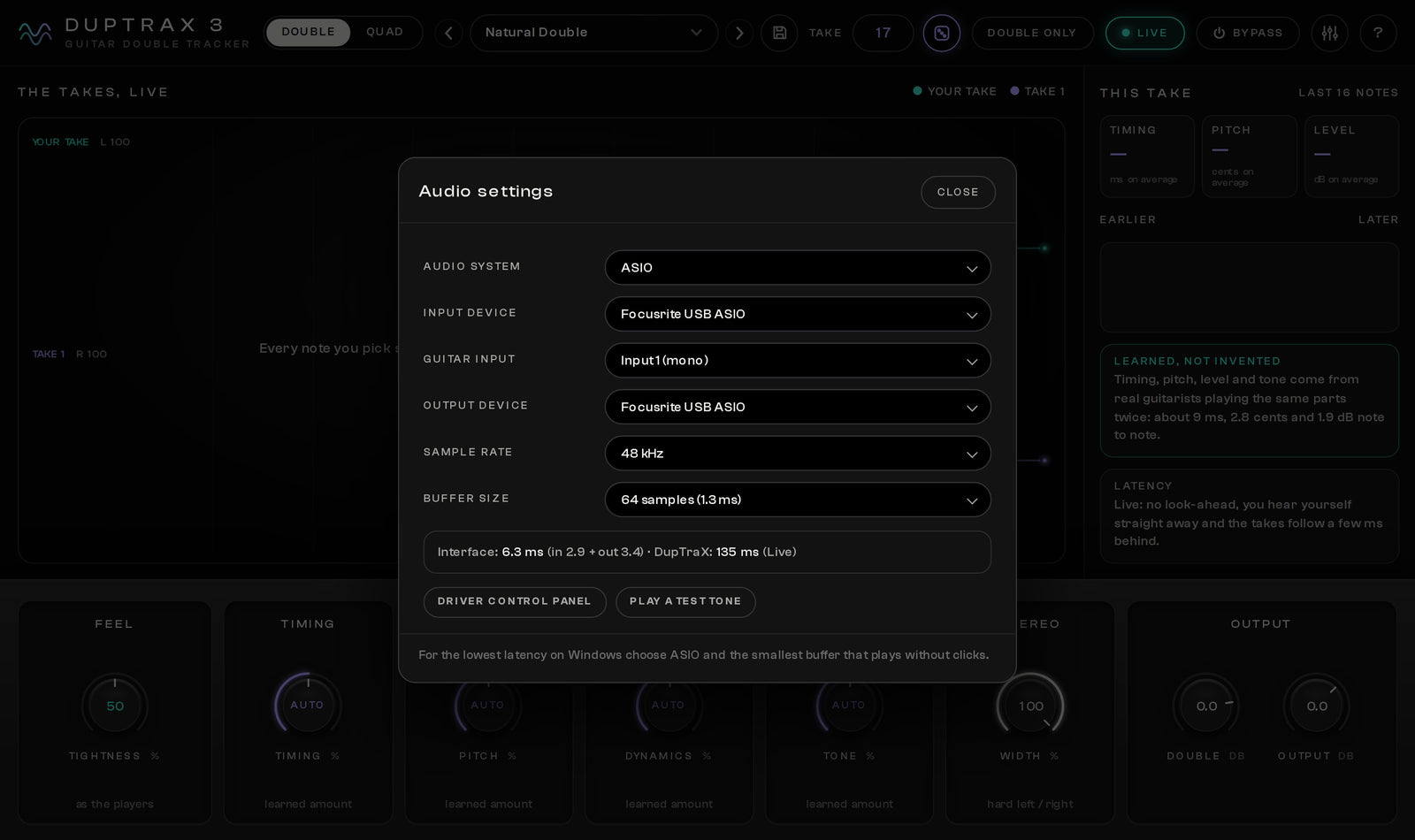Open the Input Device dropdown
The image size is (1415, 840).
(798, 314)
